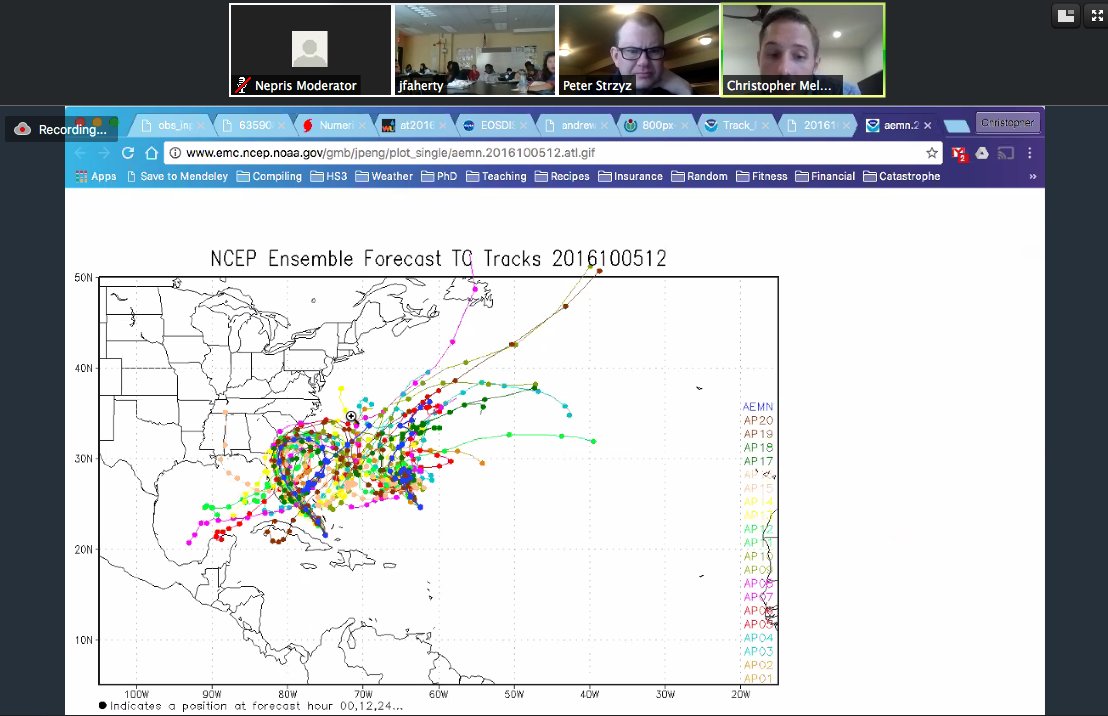Reload the current page
1108x716 pixels.
pyautogui.click(x=128, y=153)
